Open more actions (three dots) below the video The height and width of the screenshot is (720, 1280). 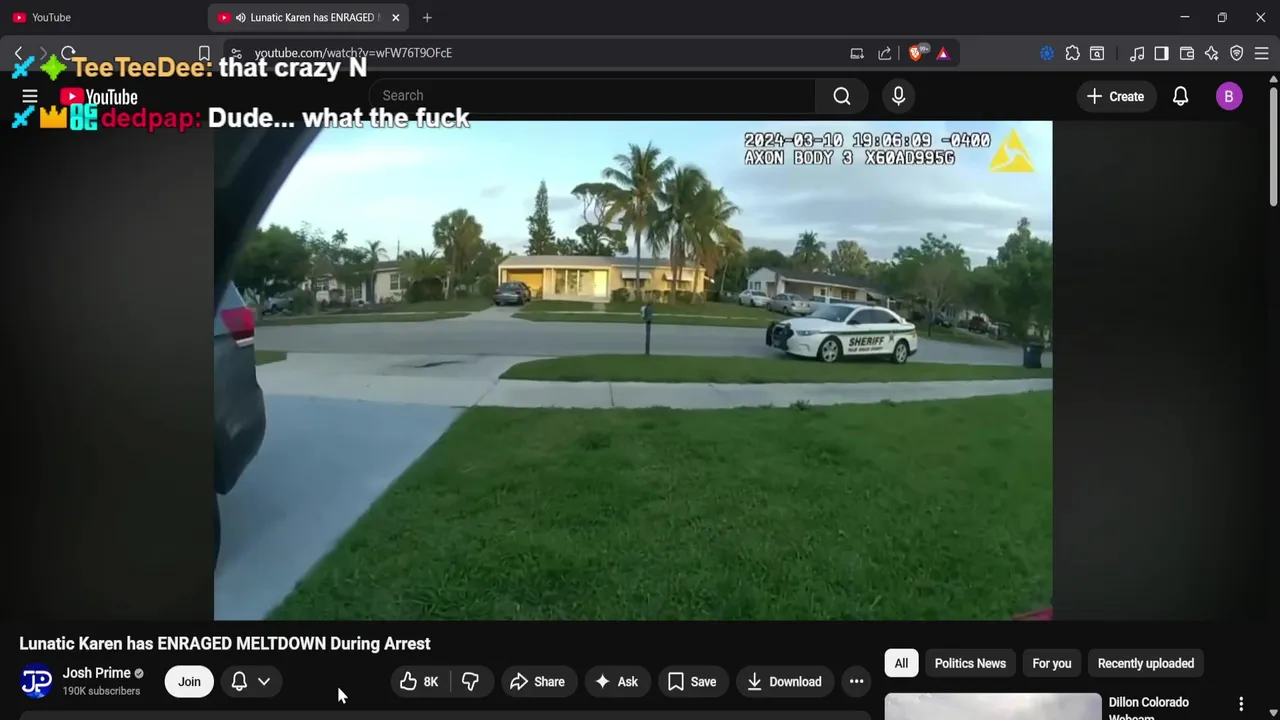(856, 682)
